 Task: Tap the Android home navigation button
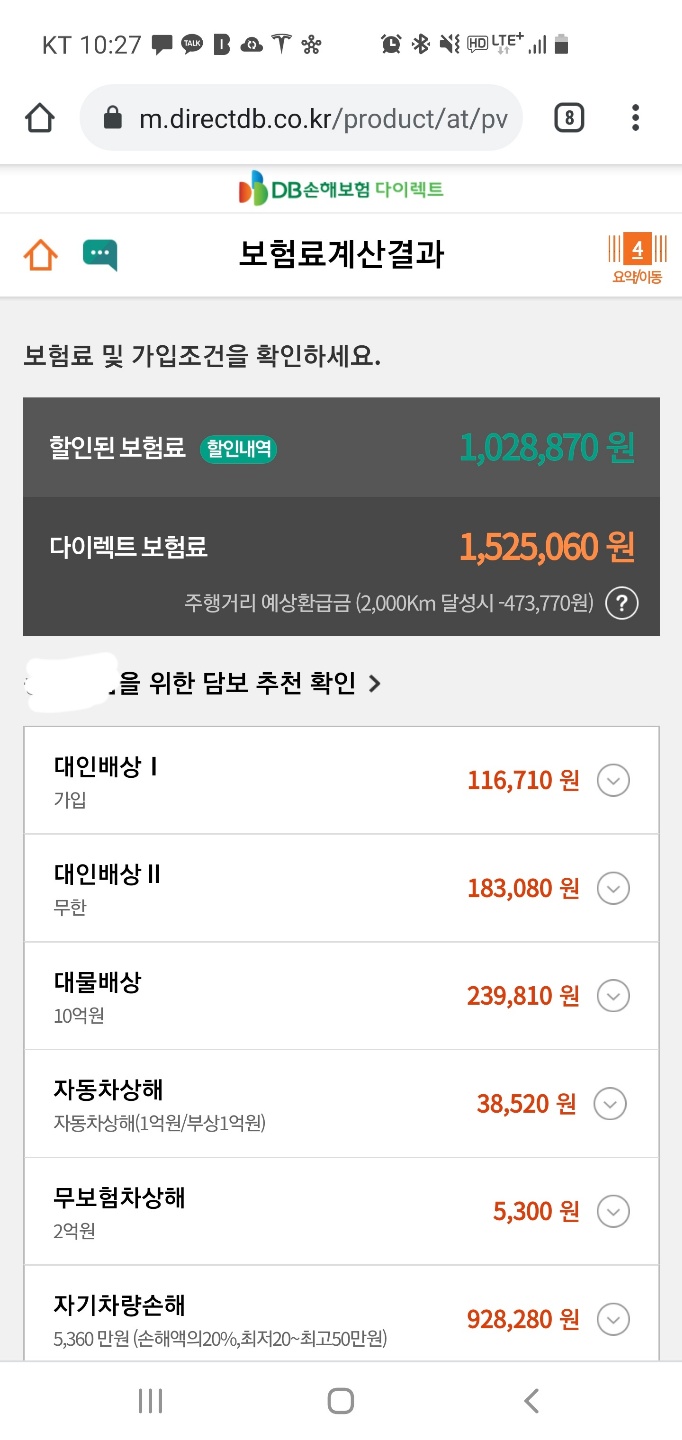coord(341,1401)
